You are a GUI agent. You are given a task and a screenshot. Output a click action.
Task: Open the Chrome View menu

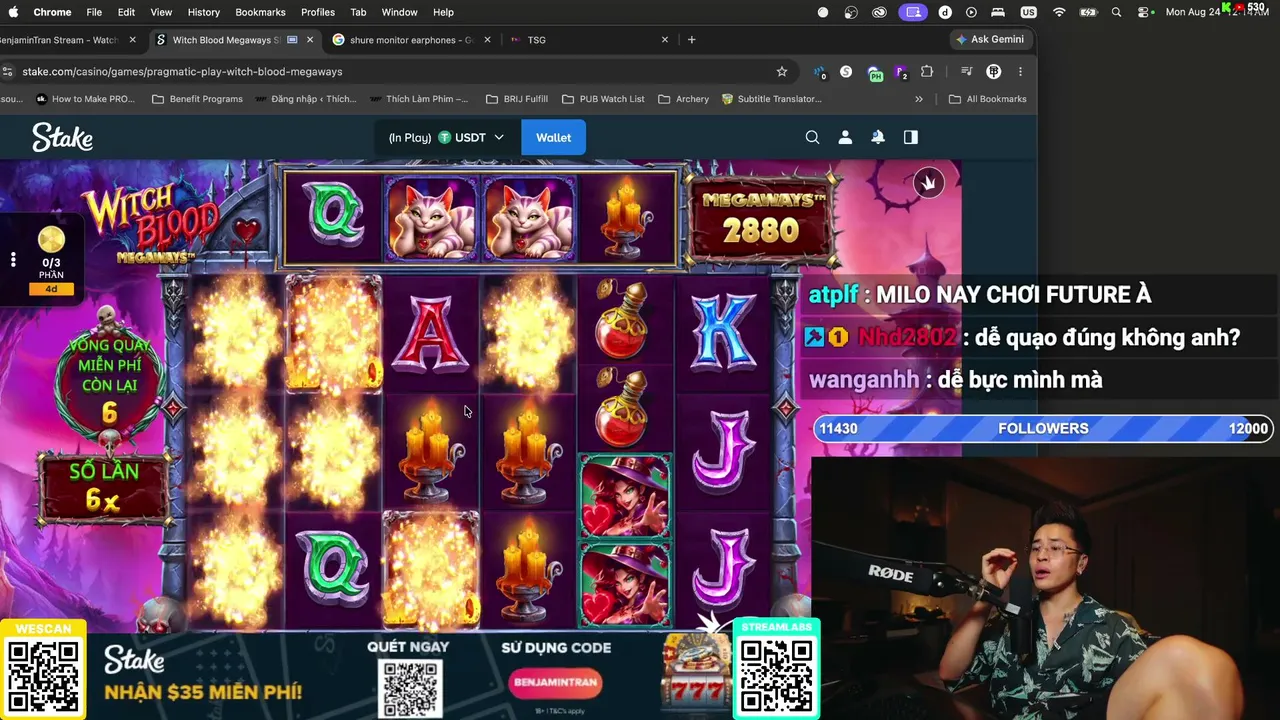tap(161, 12)
